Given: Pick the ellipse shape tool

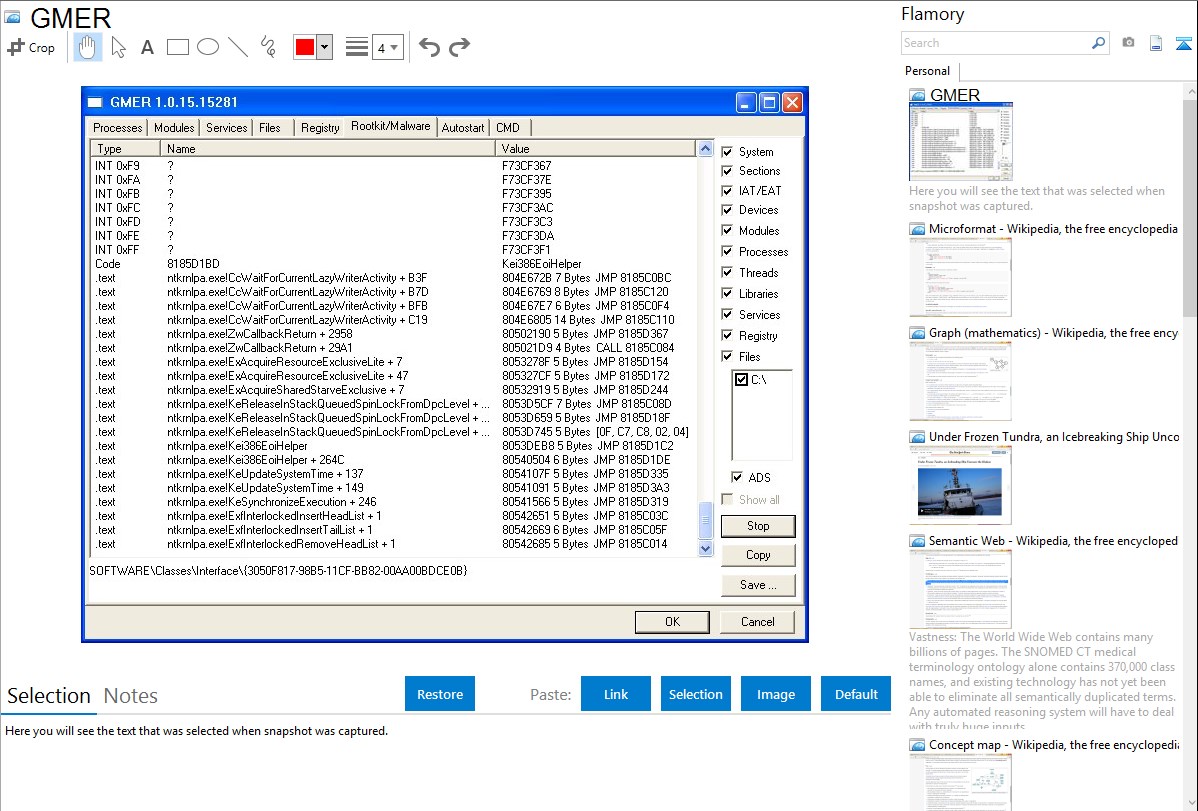Looking at the screenshot, I should [208, 47].
